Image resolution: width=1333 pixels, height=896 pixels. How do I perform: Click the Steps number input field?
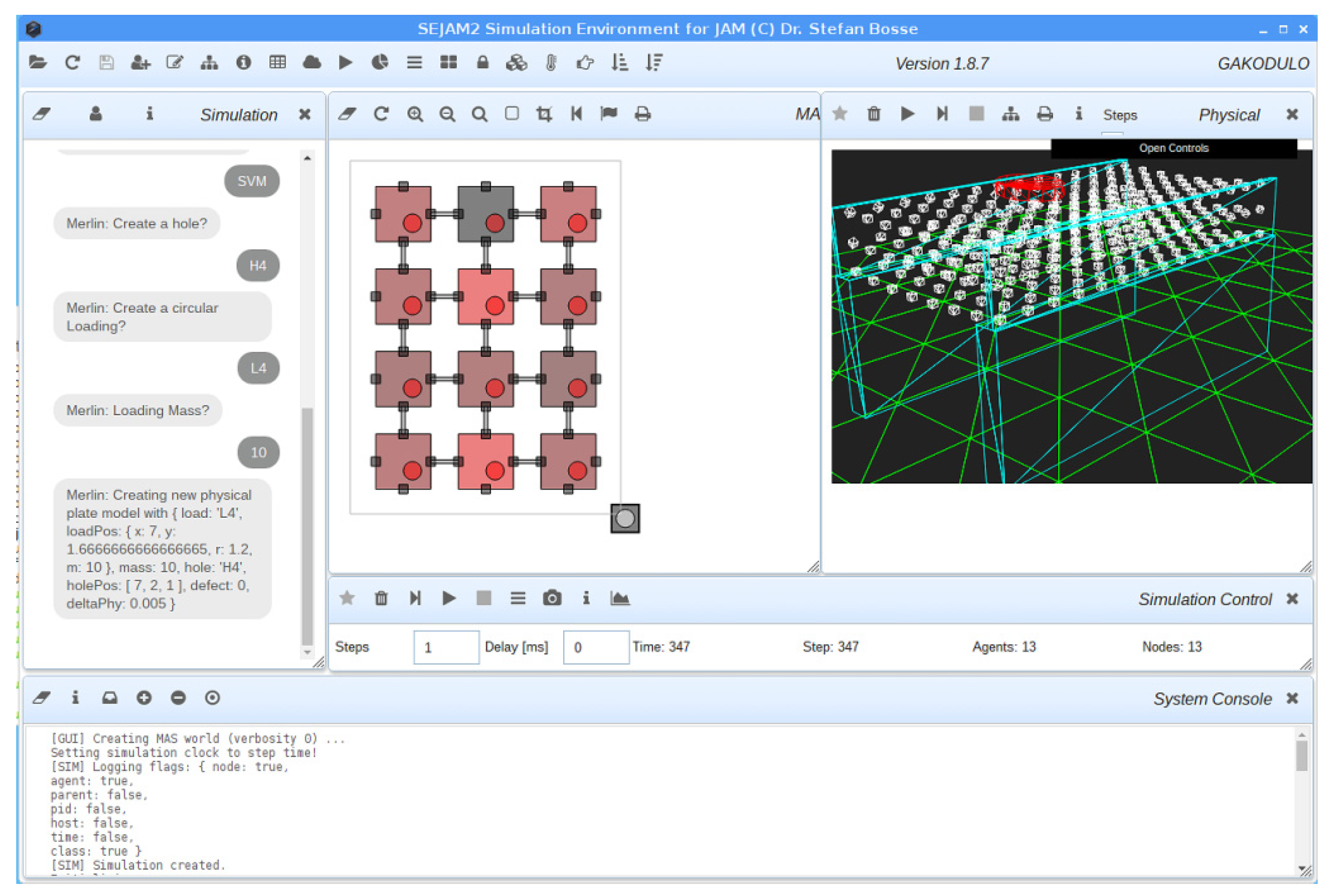[x=446, y=647]
